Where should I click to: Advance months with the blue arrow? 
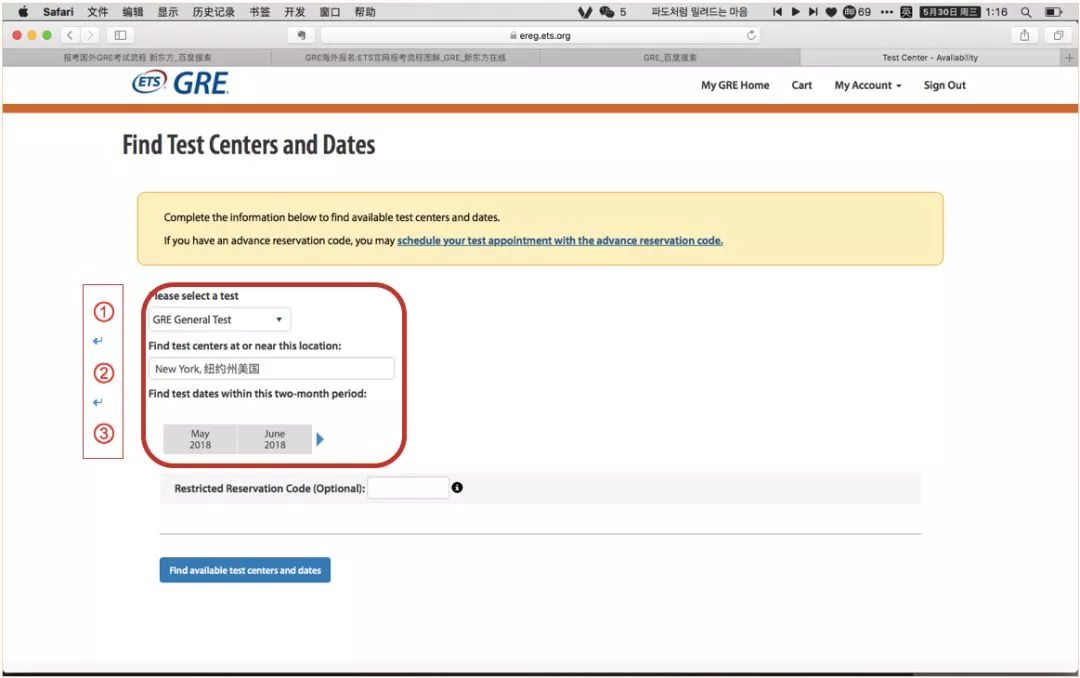point(320,439)
